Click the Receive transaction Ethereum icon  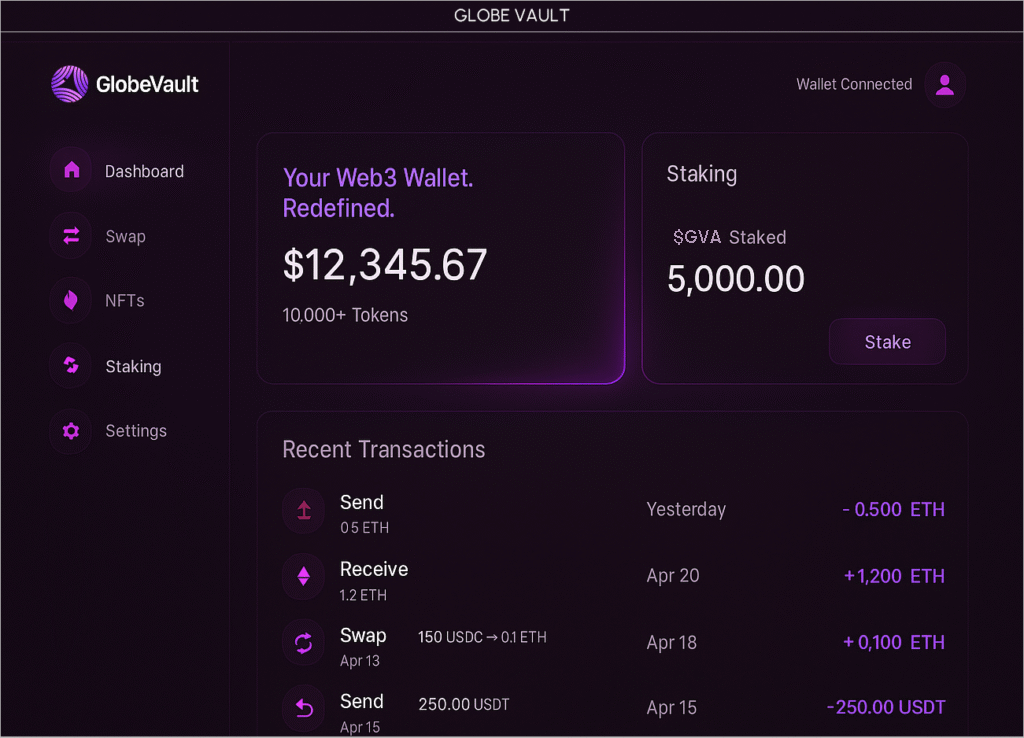[x=304, y=576]
